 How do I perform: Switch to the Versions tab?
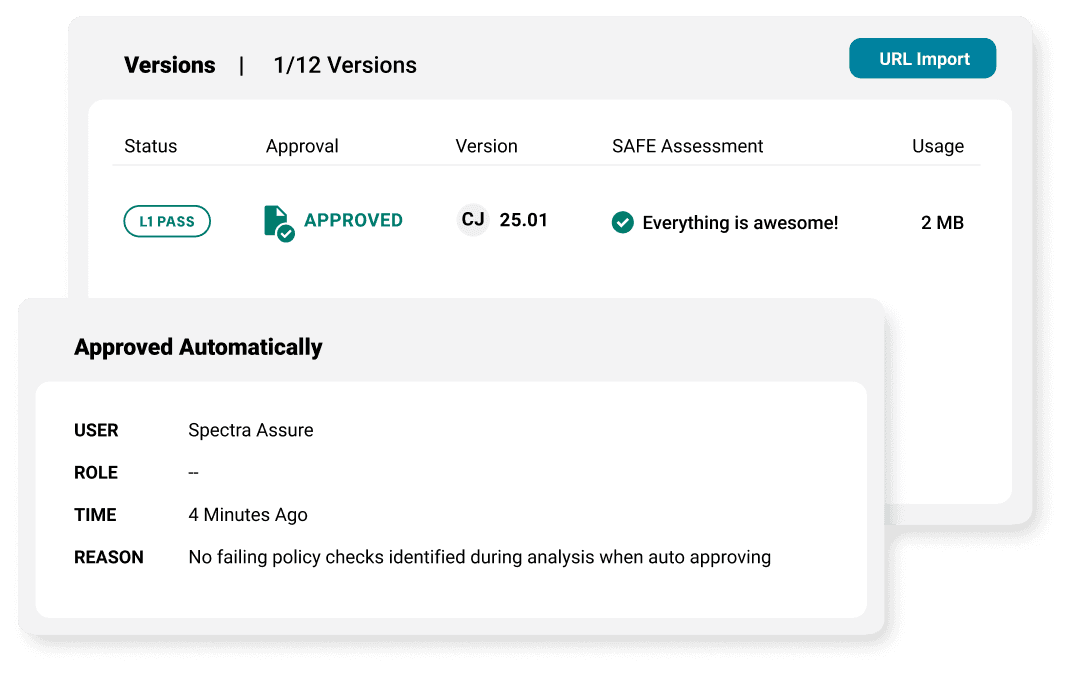tap(169, 64)
